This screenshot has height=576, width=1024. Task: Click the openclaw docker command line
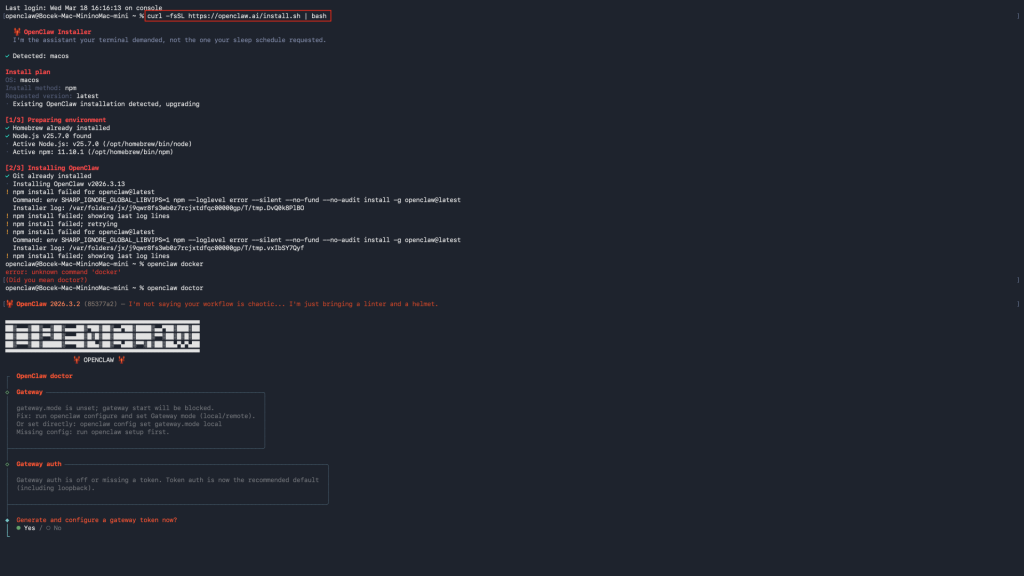click(104, 264)
